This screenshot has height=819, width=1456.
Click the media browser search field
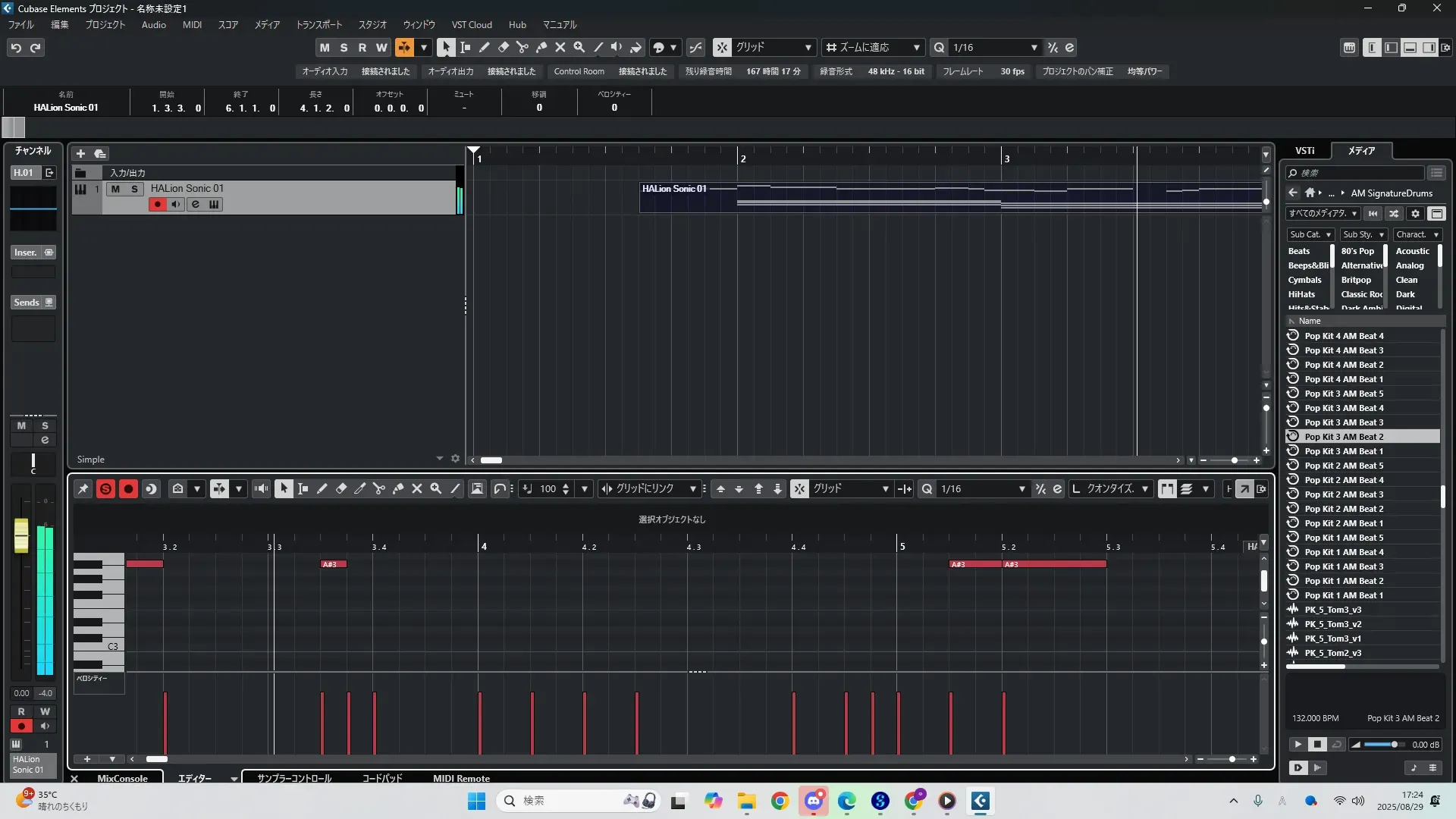pos(1357,173)
